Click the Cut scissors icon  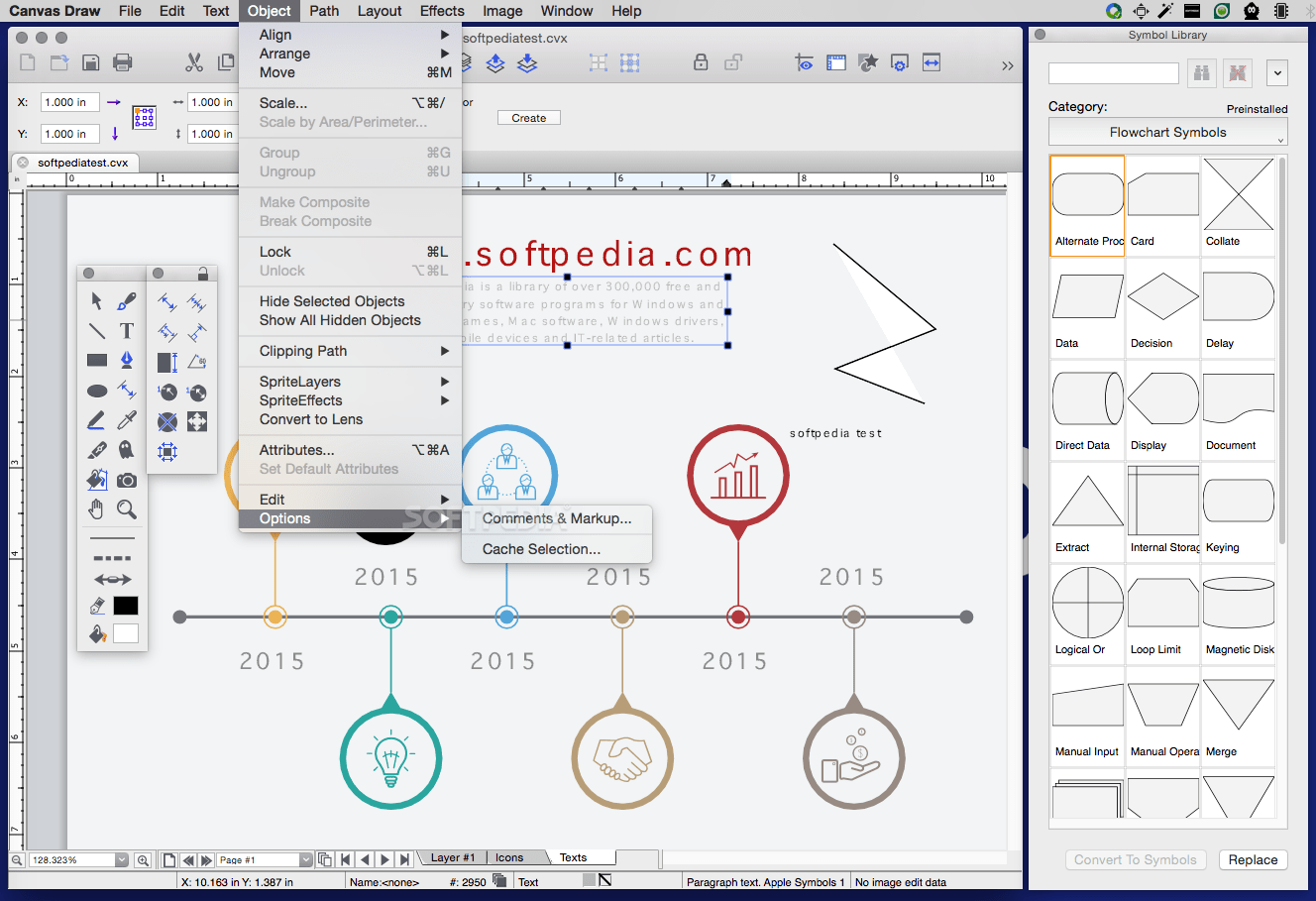coord(194,62)
